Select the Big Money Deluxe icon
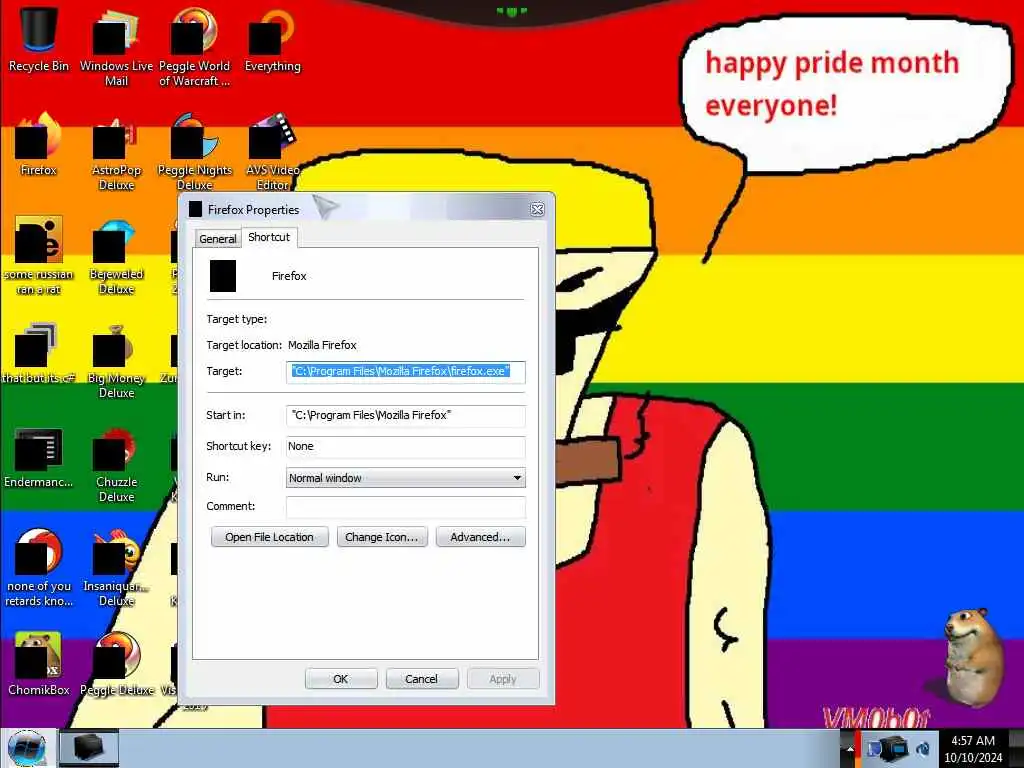 116,360
